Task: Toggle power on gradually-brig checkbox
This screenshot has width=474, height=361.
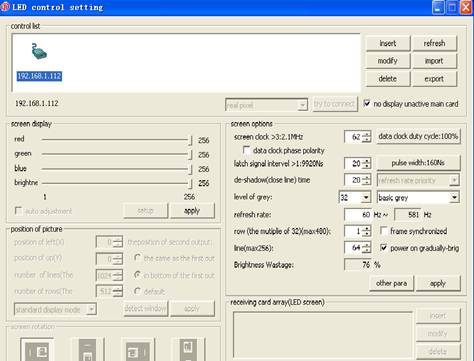Action: (x=384, y=248)
